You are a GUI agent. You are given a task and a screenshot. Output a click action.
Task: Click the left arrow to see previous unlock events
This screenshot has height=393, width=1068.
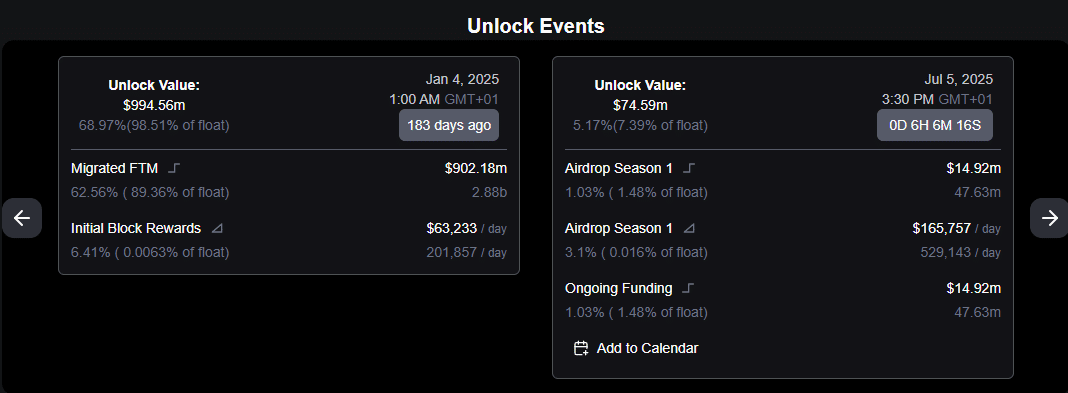[x=22, y=218]
